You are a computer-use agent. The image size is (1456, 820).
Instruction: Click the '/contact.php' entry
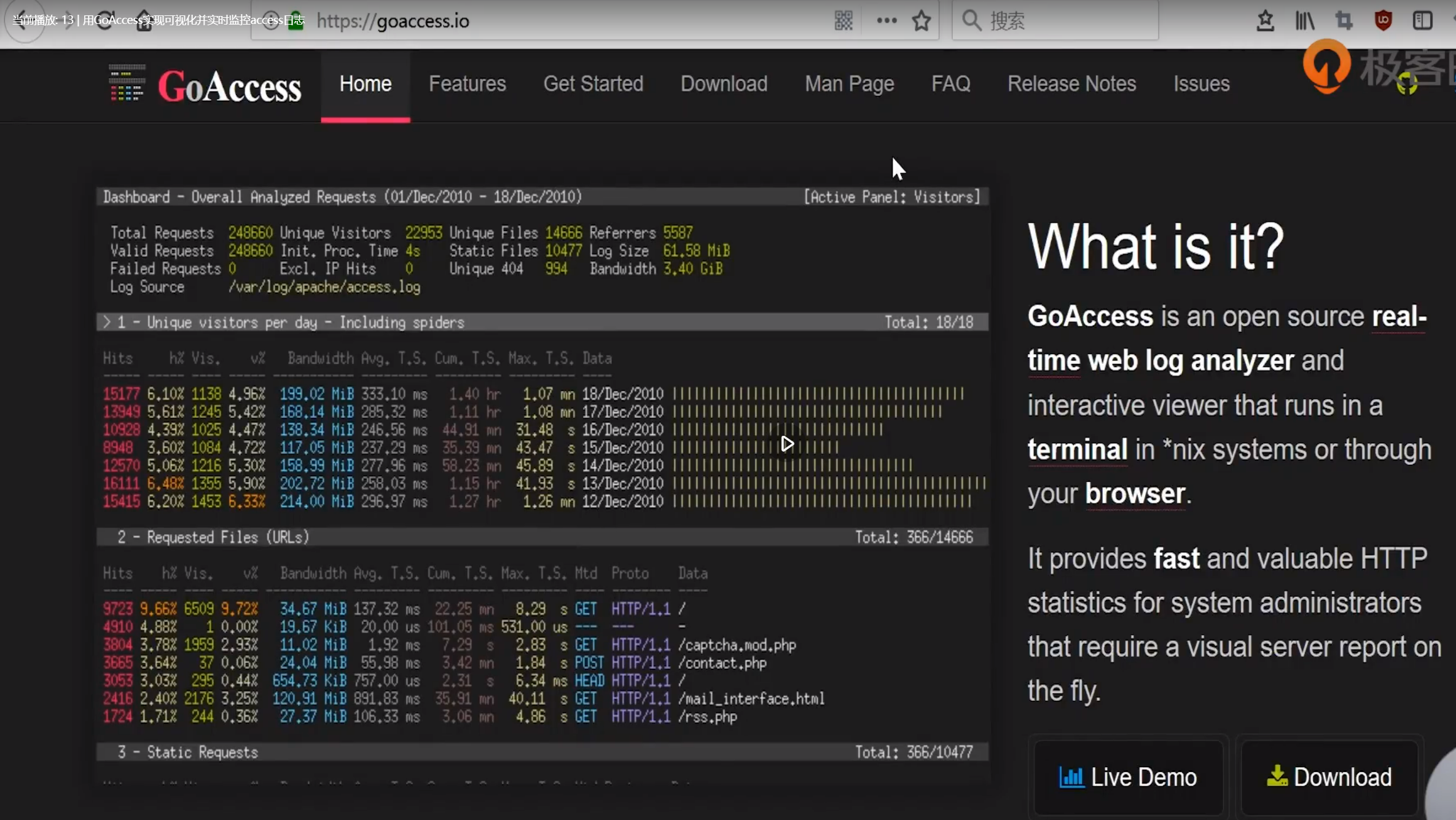point(722,663)
